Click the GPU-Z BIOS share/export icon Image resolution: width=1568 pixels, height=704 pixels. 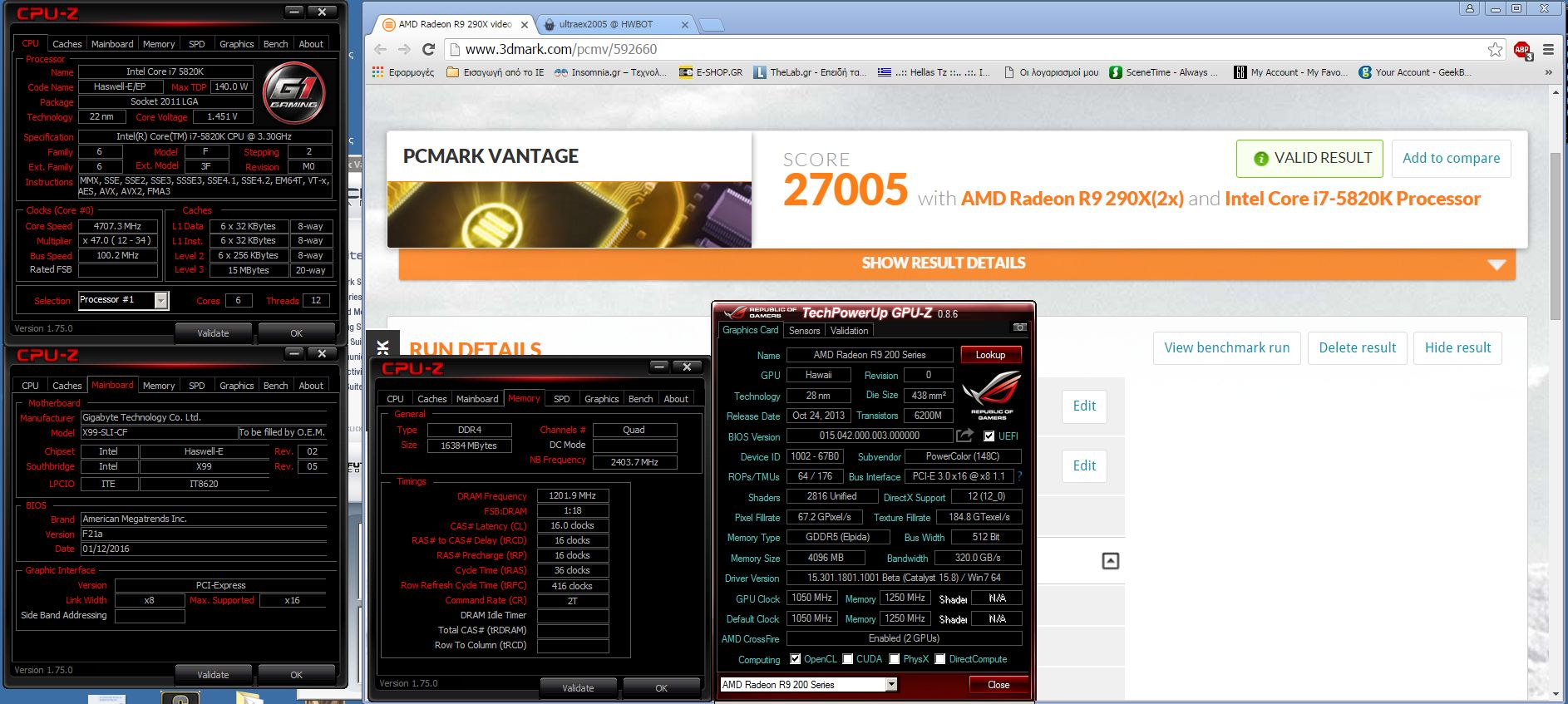pos(964,435)
